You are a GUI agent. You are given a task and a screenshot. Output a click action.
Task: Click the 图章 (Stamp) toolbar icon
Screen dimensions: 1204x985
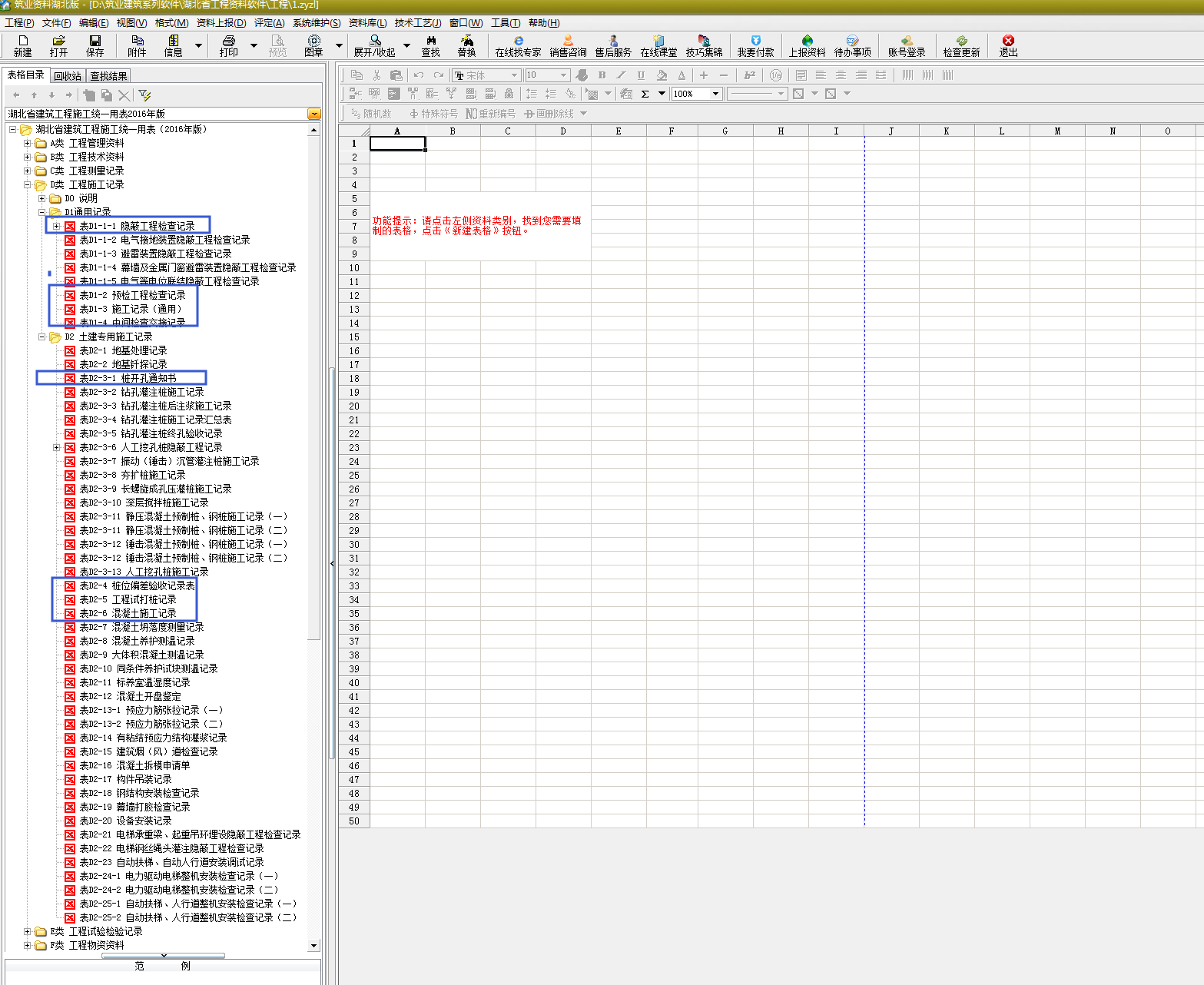coord(313,45)
